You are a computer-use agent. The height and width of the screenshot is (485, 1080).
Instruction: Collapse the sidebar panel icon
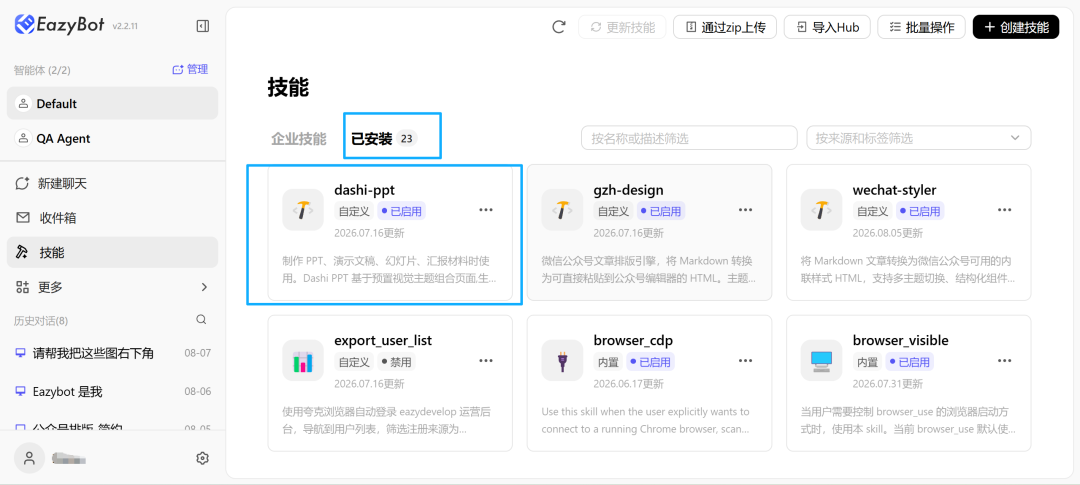pos(202,26)
